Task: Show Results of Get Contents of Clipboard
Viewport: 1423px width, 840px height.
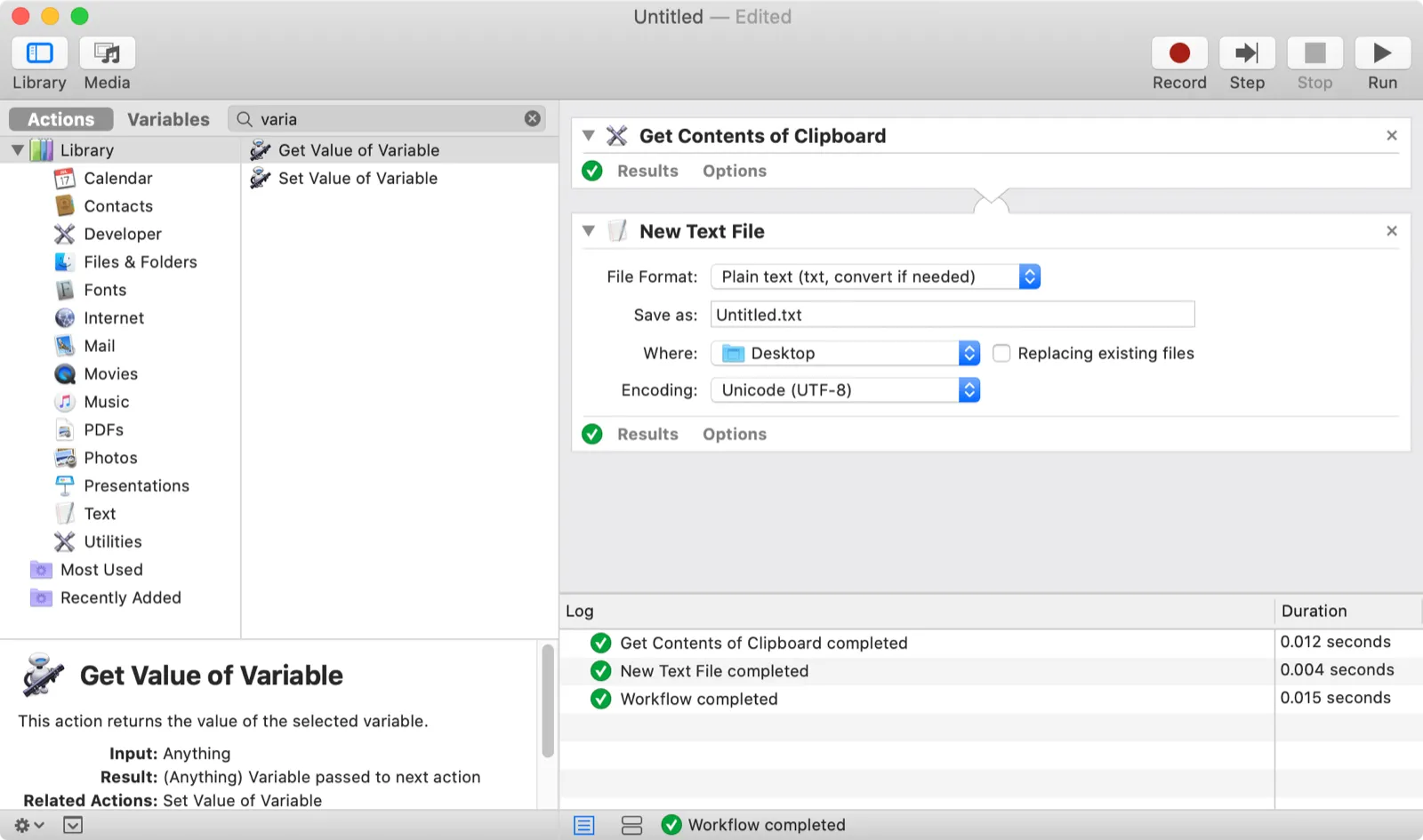Action: pos(647,171)
